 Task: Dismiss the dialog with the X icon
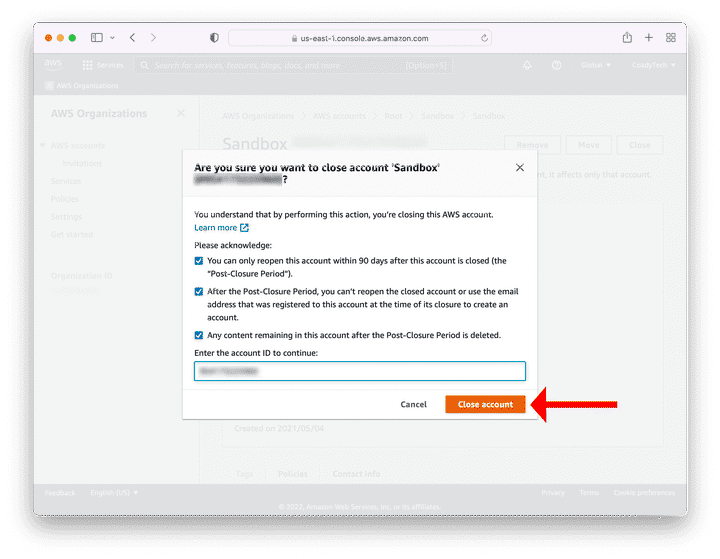pyautogui.click(x=520, y=168)
